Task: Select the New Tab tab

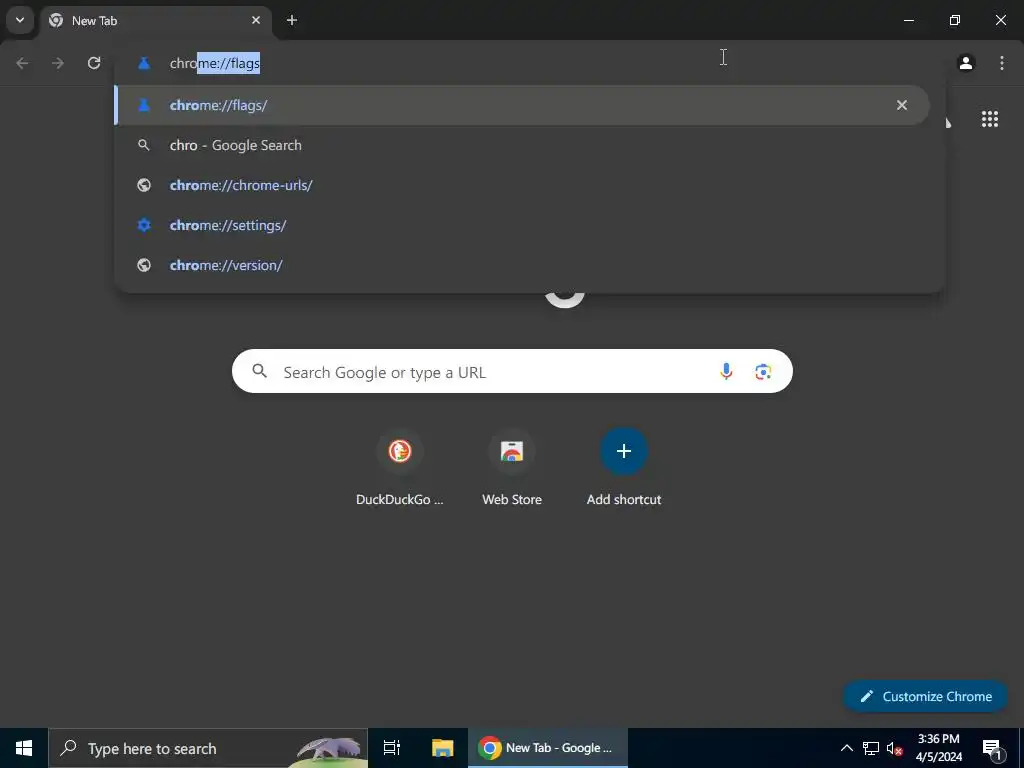Action: coord(155,20)
